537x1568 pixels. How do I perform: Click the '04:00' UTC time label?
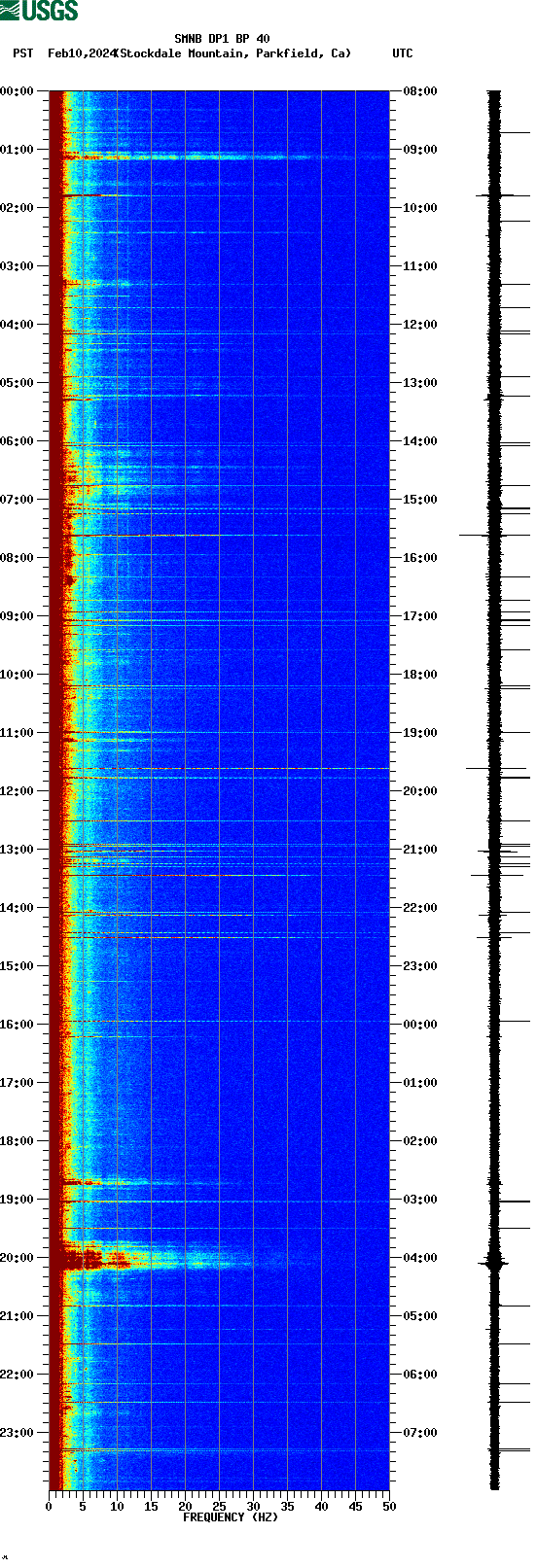[x=420, y=1258]
